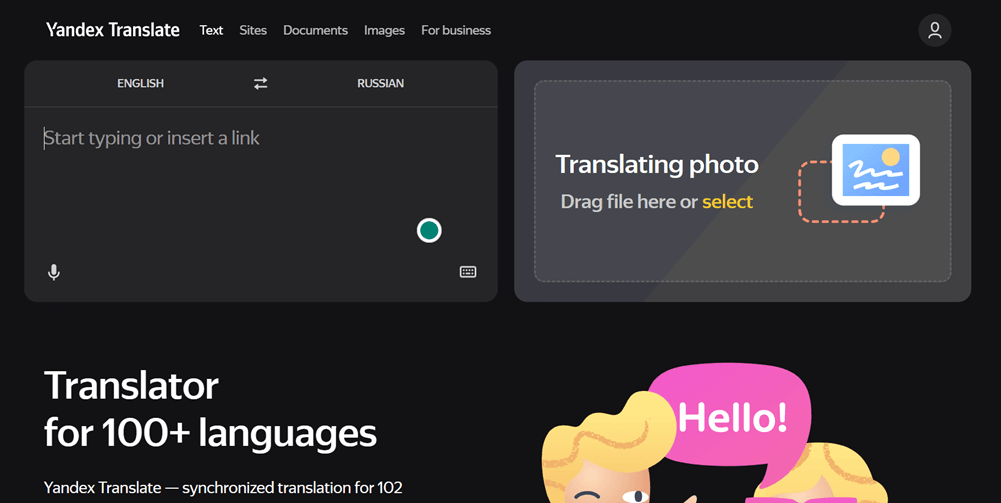Open the RUSSIAN target language selector

380,83
